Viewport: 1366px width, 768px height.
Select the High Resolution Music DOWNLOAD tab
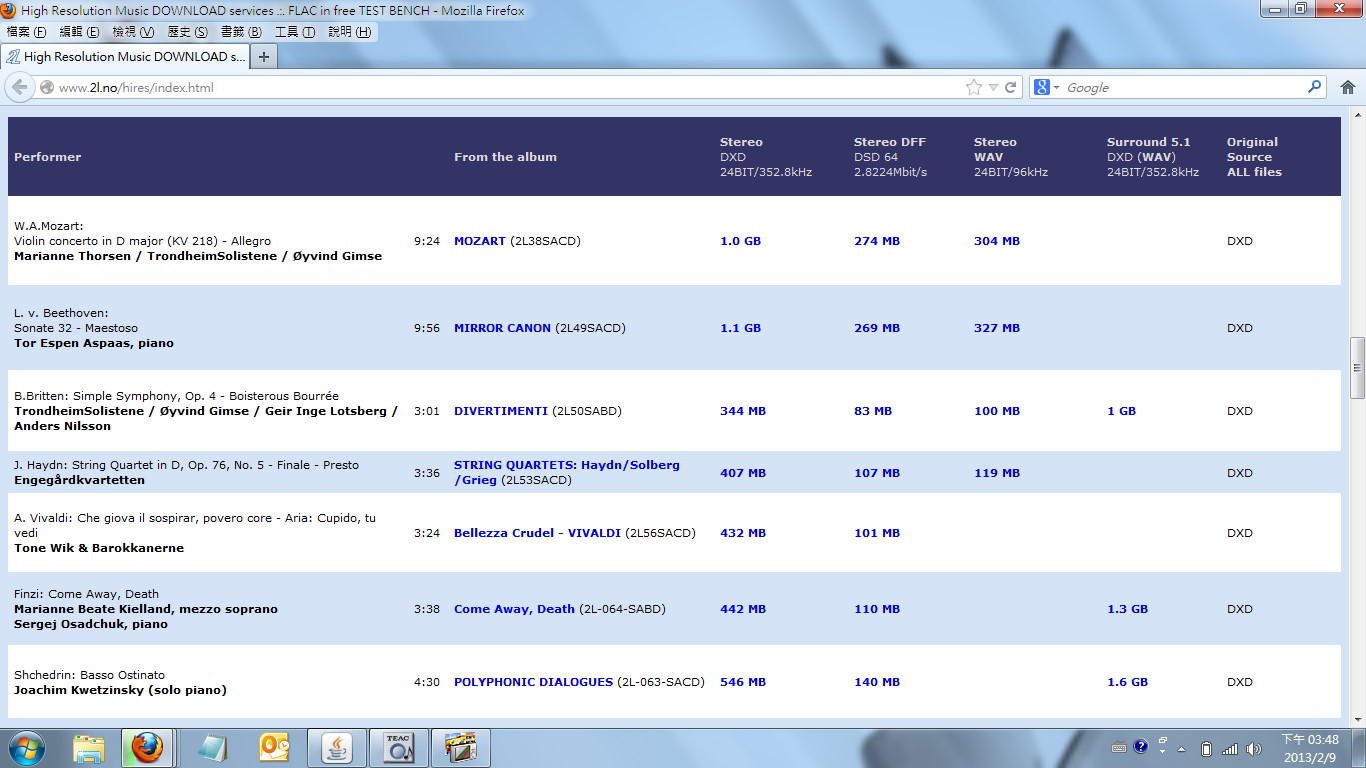124,57
